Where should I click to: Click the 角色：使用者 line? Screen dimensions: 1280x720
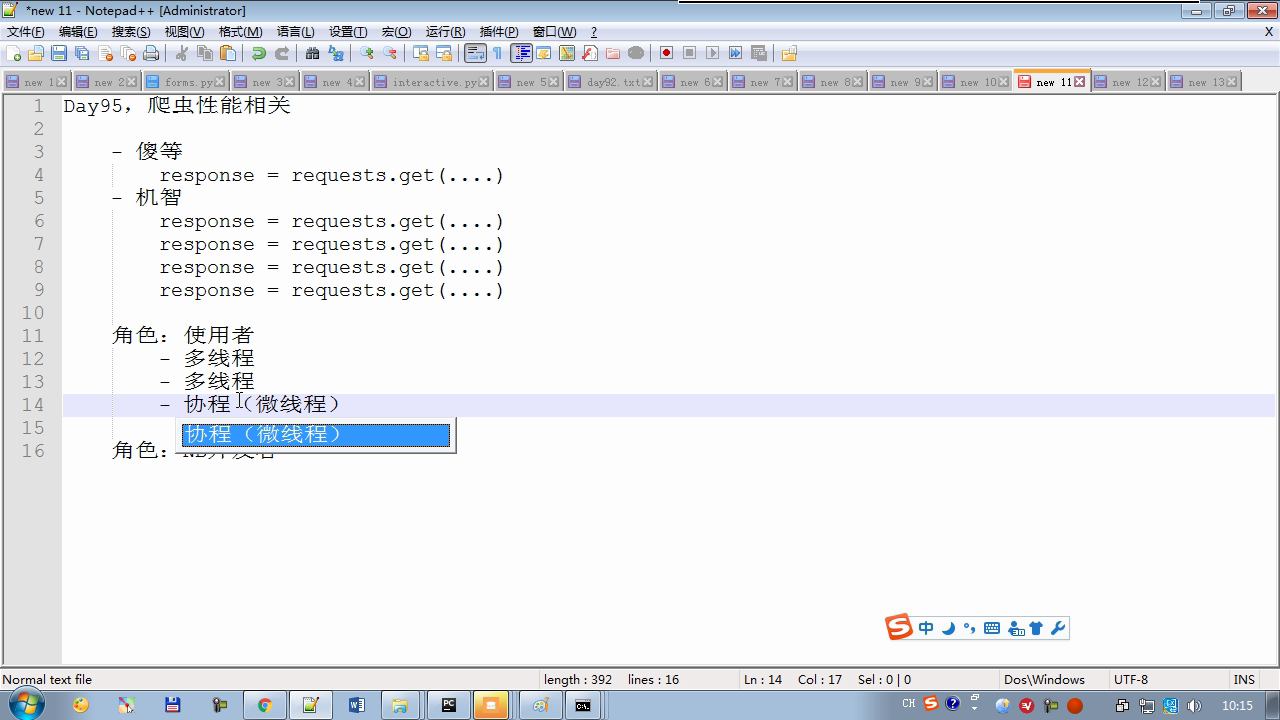(x=183, y=336)
